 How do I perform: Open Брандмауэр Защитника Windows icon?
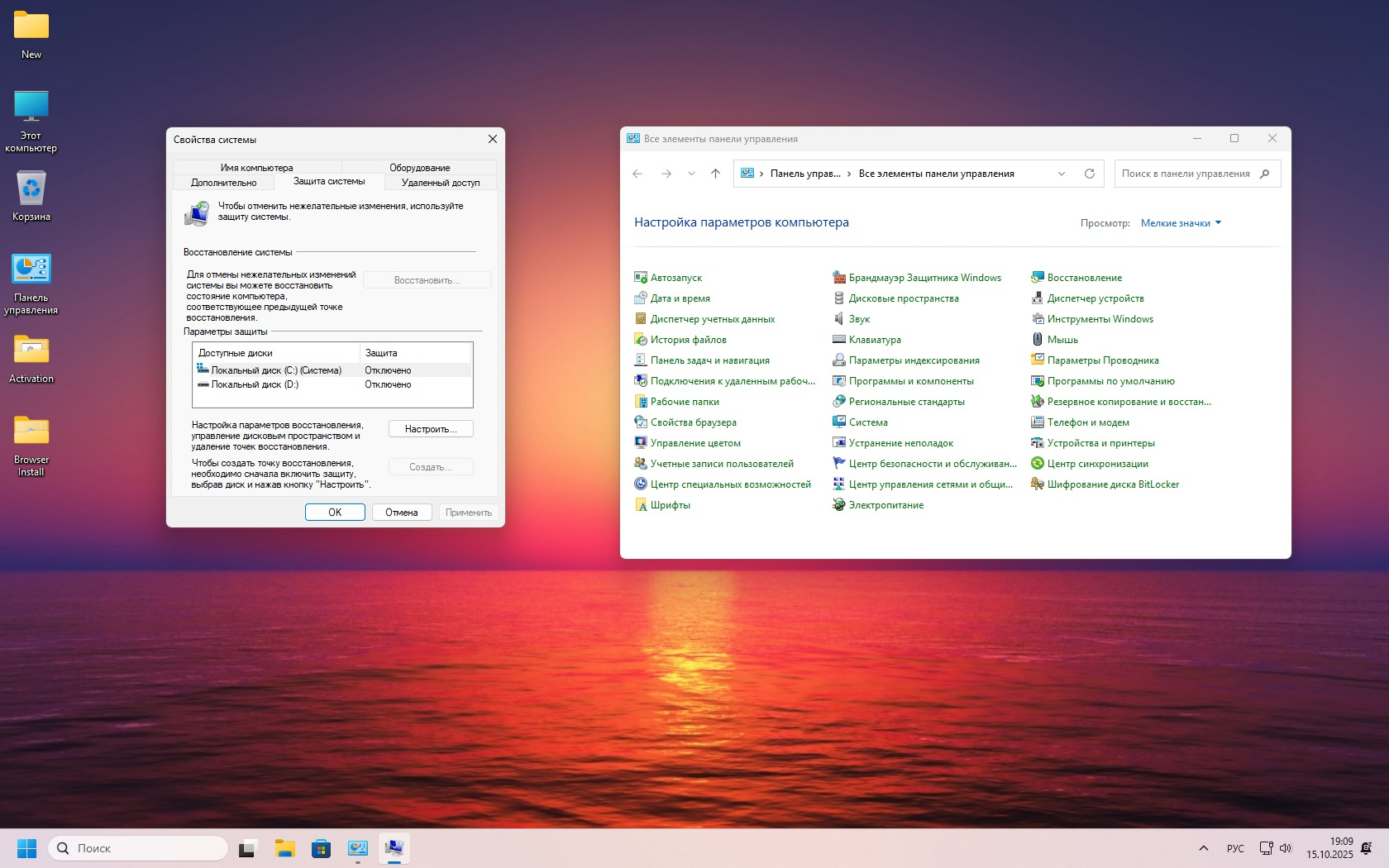click(x=839, y=278)
